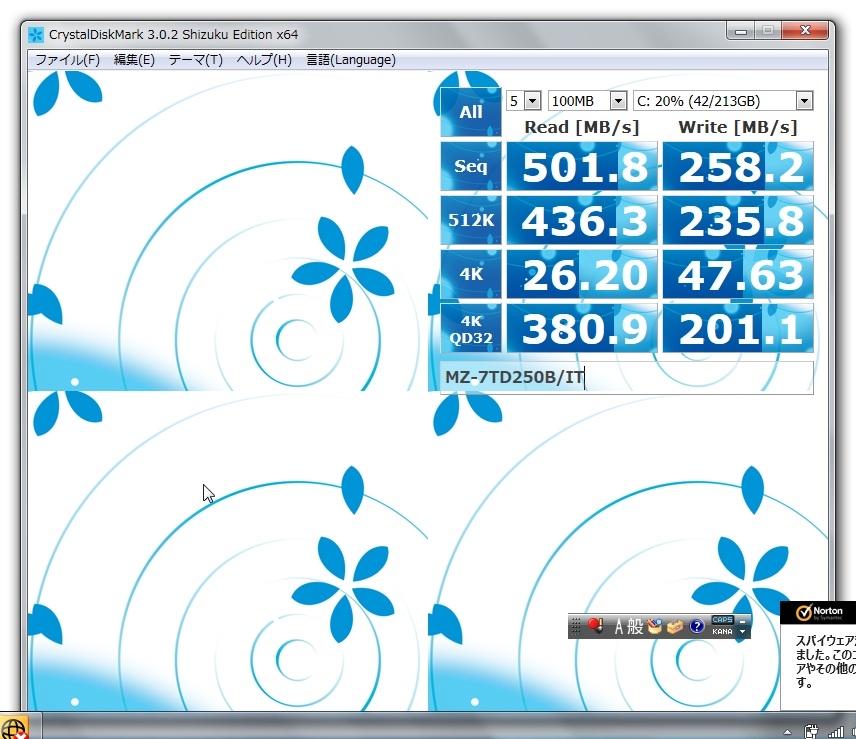The image size is (856, 739).
Task: Open the ヘルプ(H) menu
Action: point(264,59)
